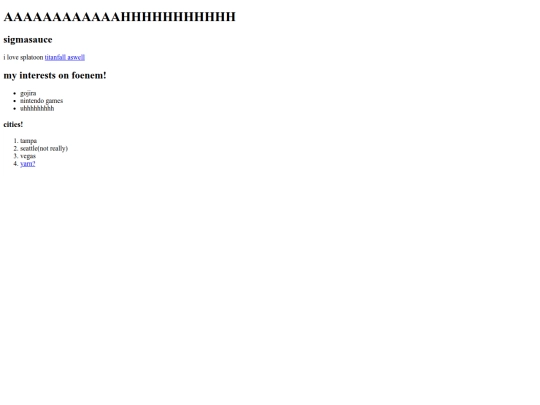The height and width of the screenshot is (405, 540).
Task: Follow the 'yam?' link in cities list
Action: tap(28, 164)
